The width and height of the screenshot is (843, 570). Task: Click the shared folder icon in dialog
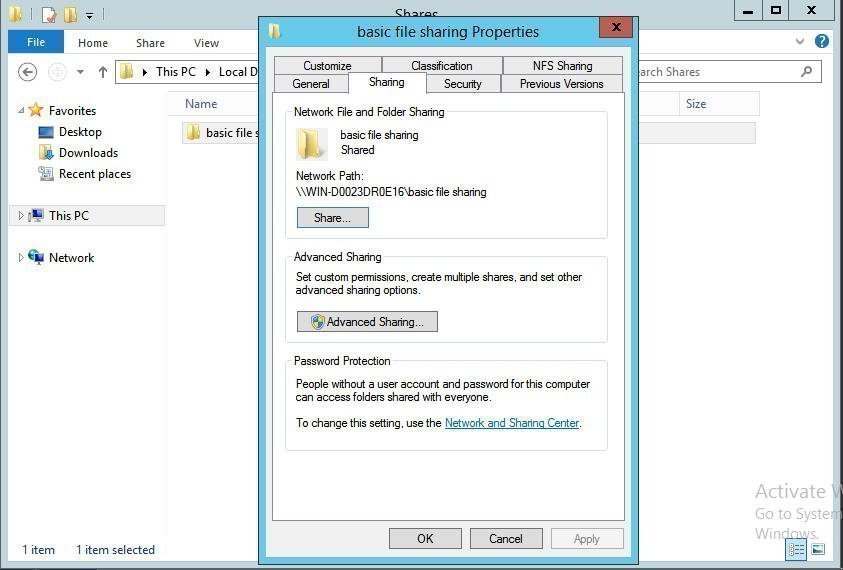click(311, 144)
